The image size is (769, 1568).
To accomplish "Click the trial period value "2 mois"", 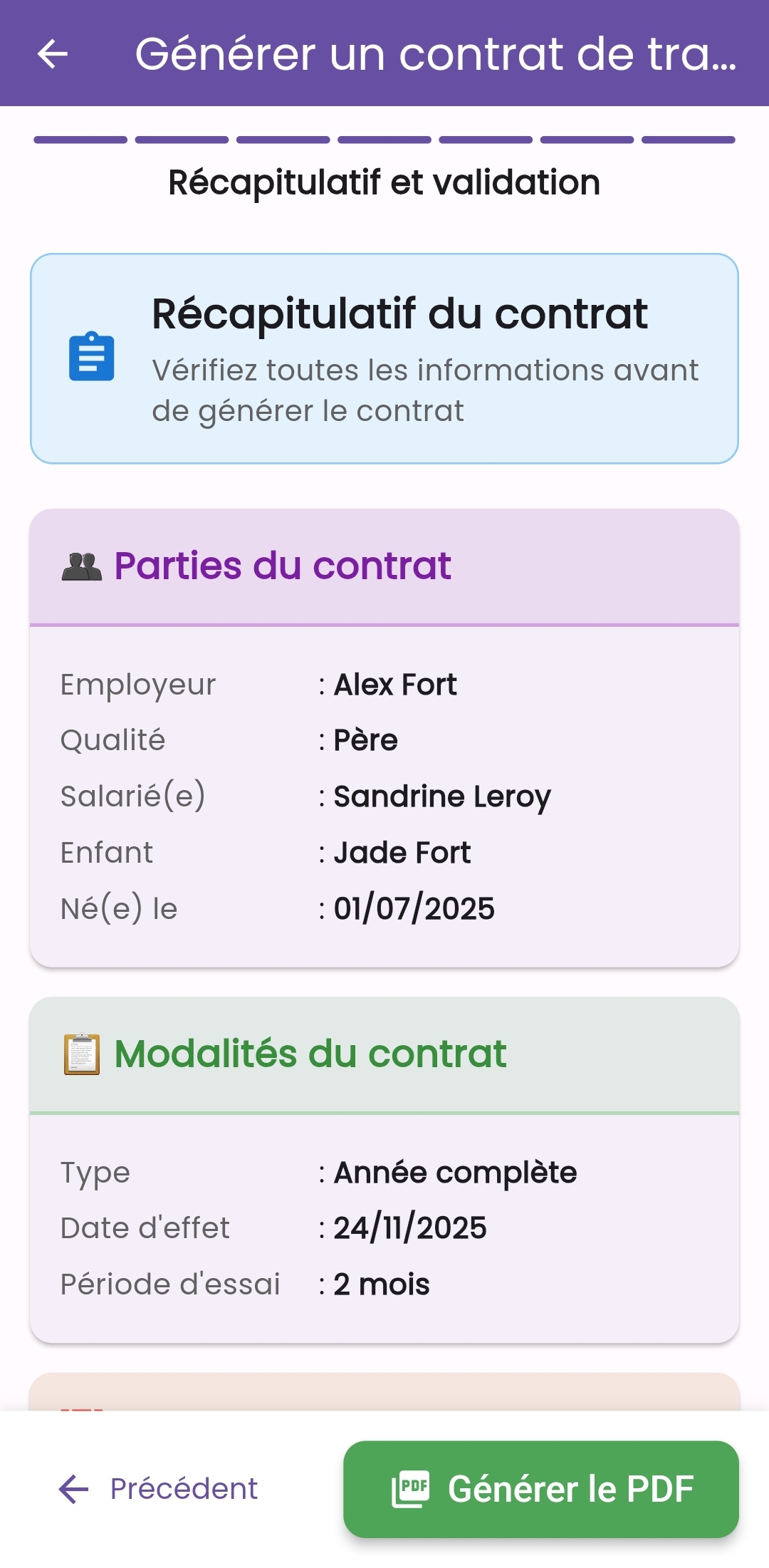I will [x=381, y=1283].
